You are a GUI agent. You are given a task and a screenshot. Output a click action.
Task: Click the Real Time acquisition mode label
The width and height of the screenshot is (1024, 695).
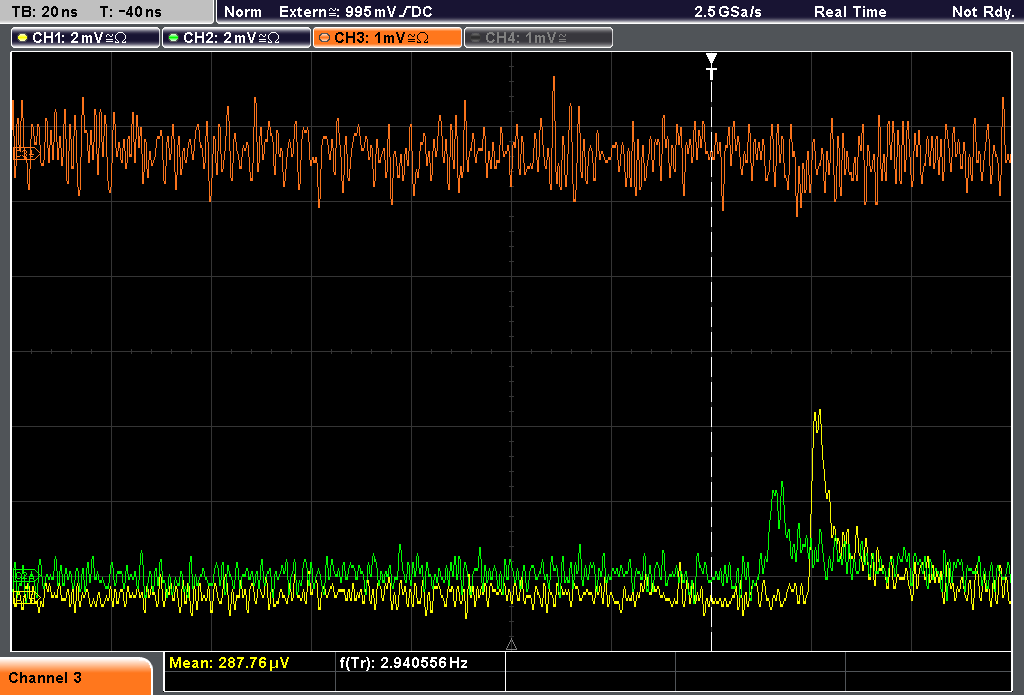[x=850, y=12]
